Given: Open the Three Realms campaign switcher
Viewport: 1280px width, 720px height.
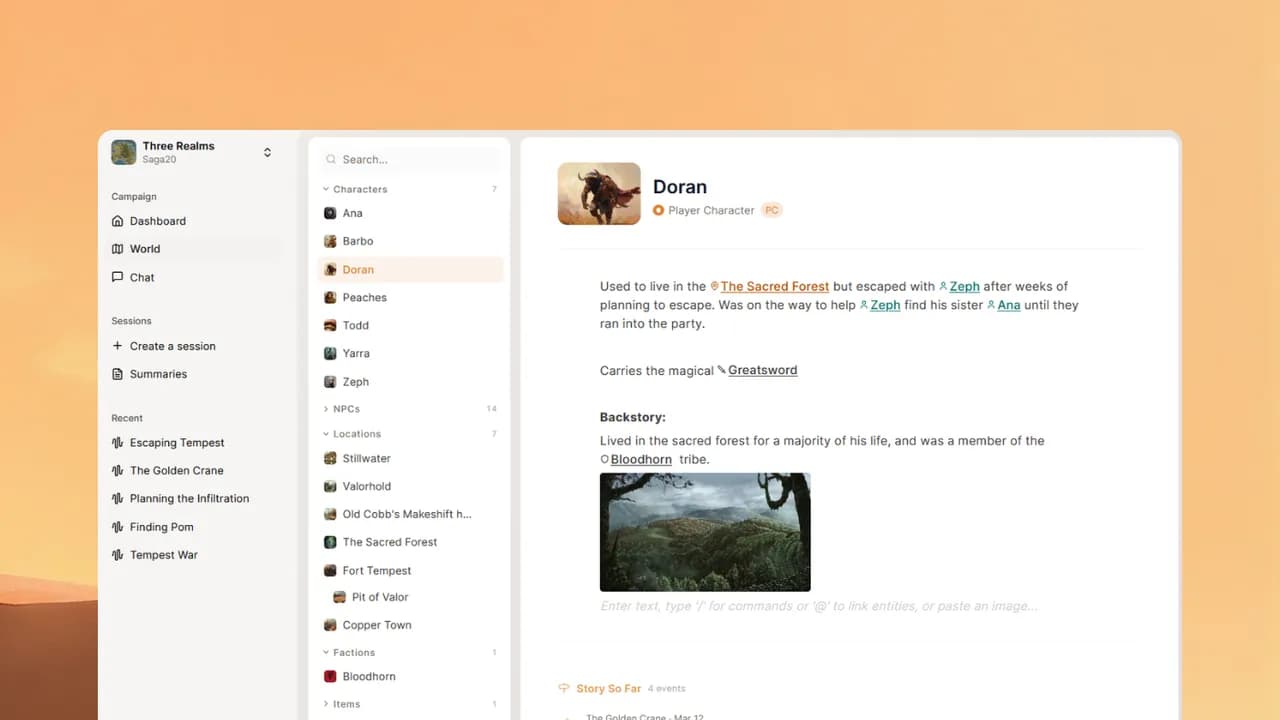Looking at the screenshot, I should 192,152.
